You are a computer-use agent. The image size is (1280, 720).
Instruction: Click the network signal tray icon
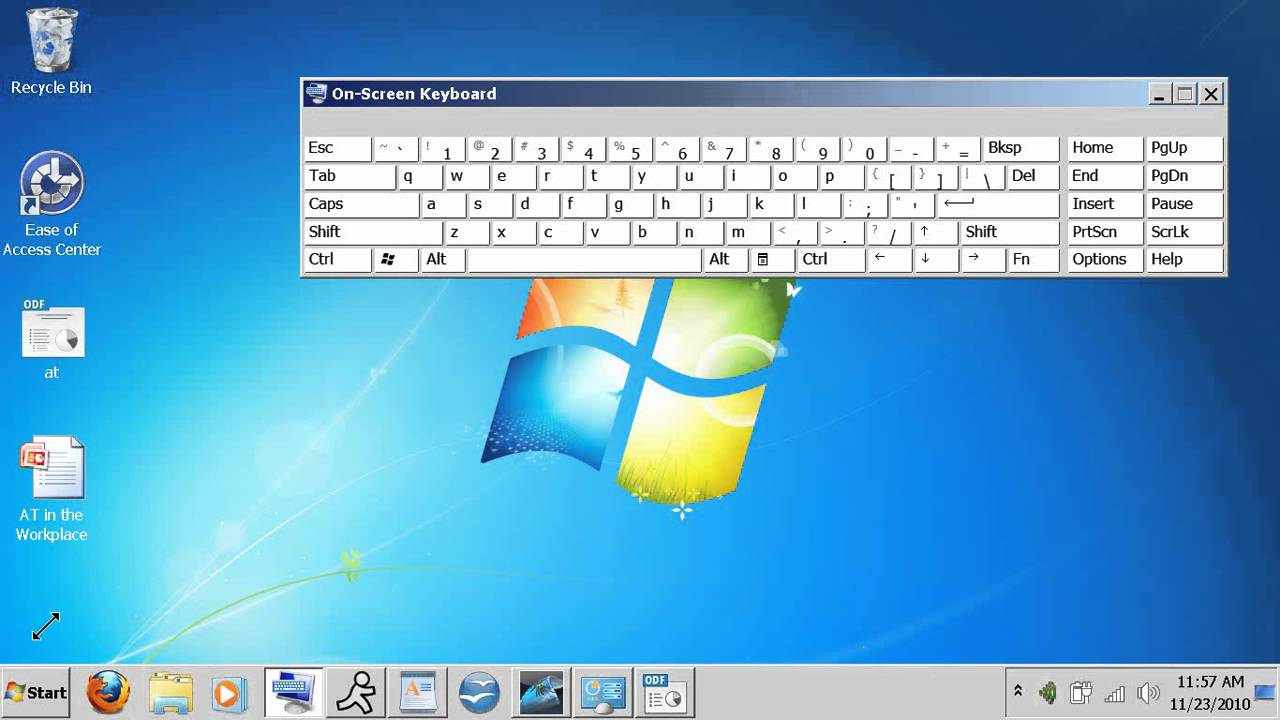pos(1115,692)
